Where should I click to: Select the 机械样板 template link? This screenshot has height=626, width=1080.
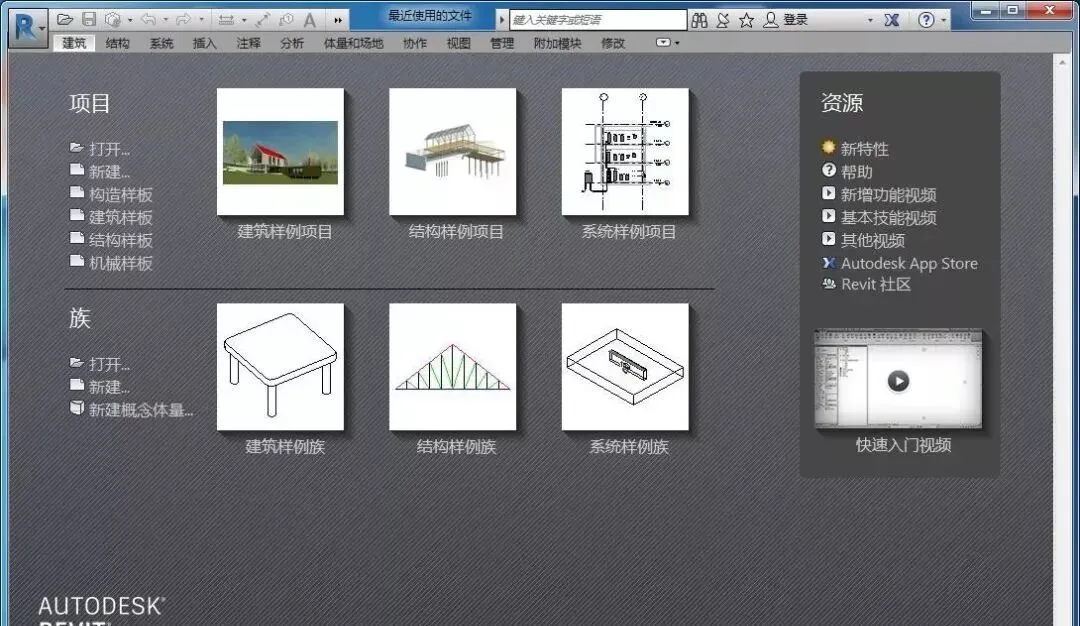pyautogui.click(x=112, y=262)
